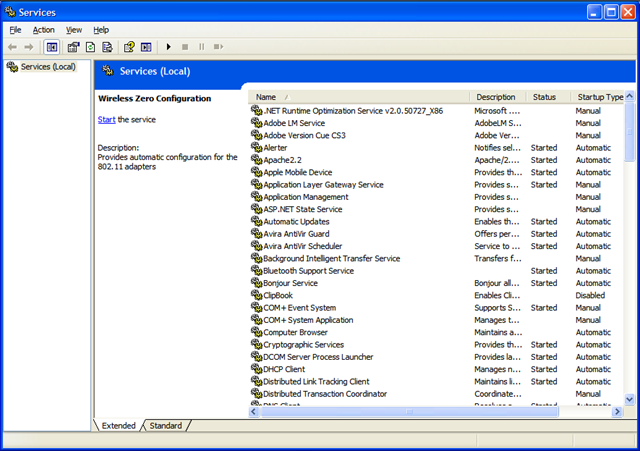Open the File menu
The height and width of the screenshot is (451, 640).
tap(15, 30)
